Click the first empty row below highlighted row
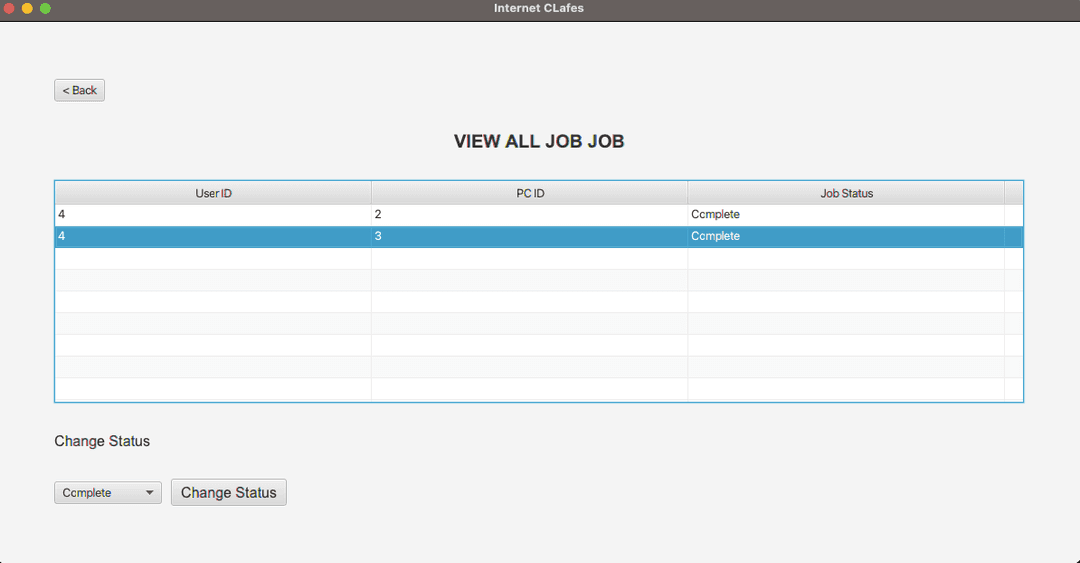1080x563 pixels. 529,258
